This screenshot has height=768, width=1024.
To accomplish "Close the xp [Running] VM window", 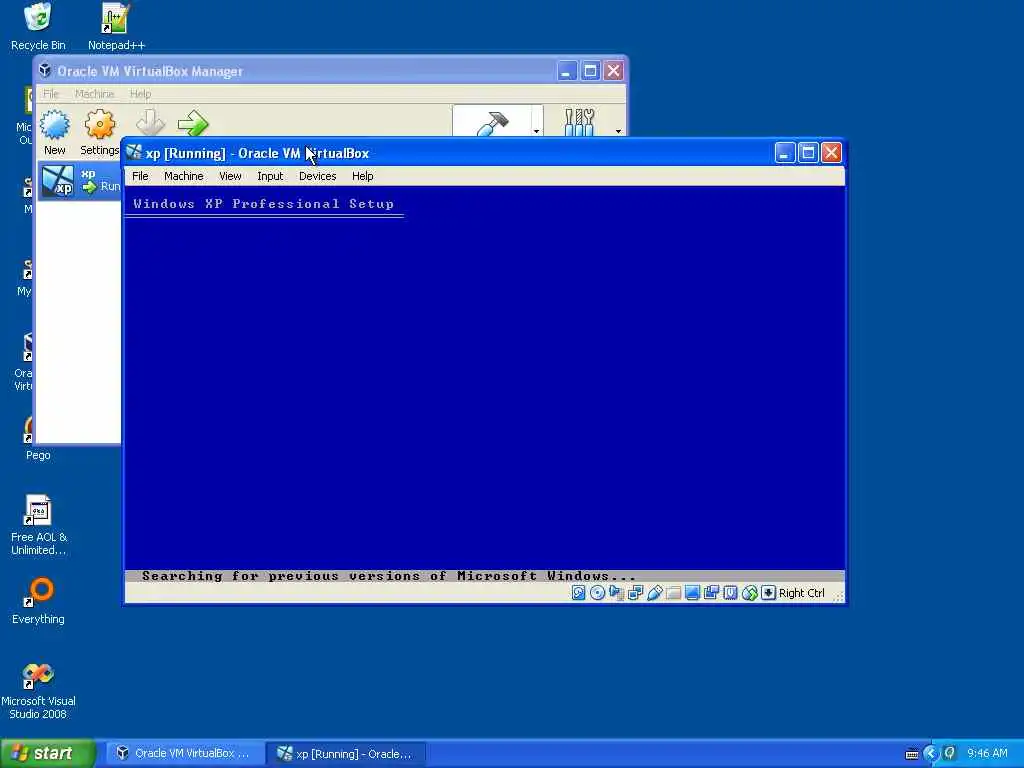I will coord(831,153).
